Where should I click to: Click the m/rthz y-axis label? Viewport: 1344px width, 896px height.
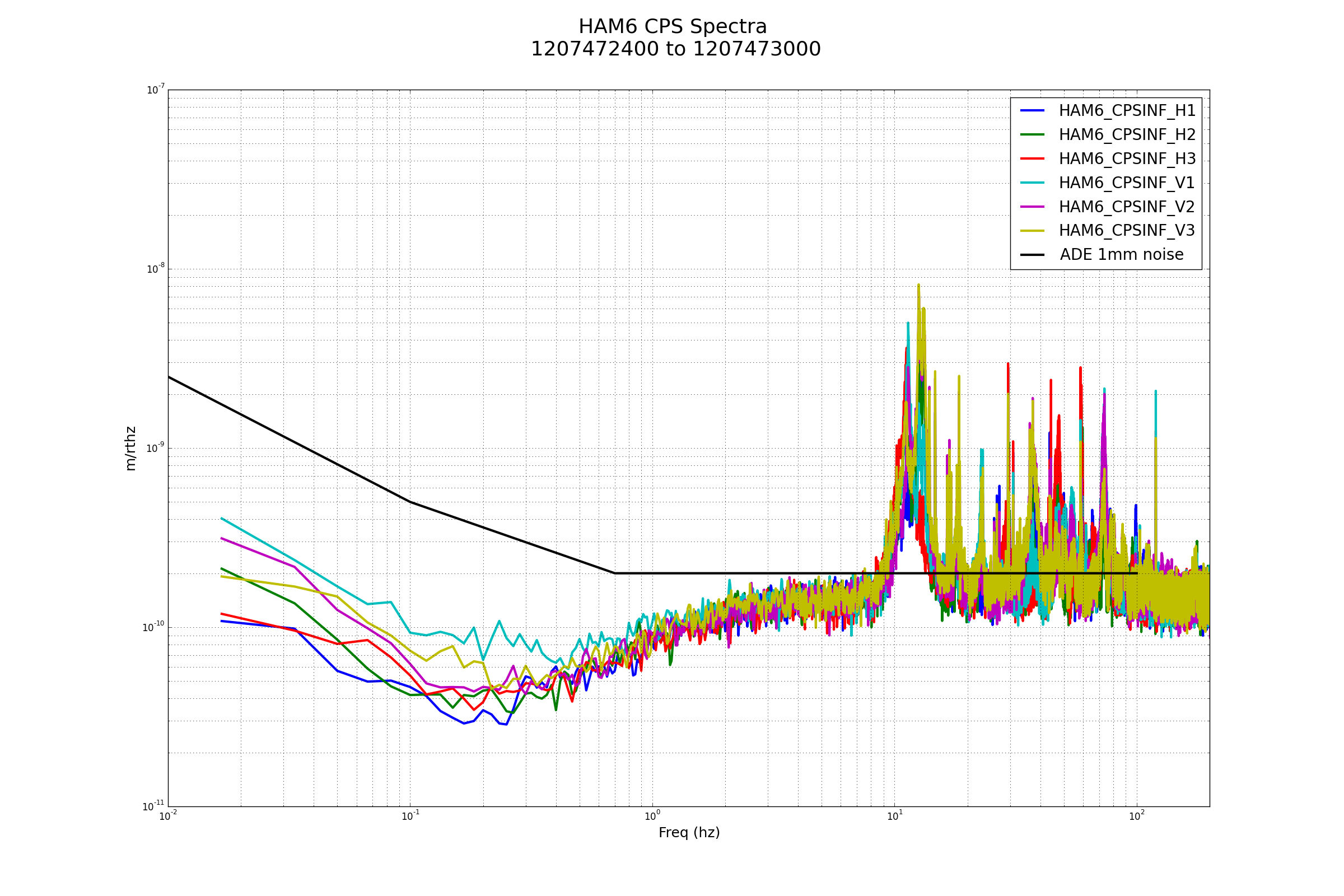click(x=130, y=449)
